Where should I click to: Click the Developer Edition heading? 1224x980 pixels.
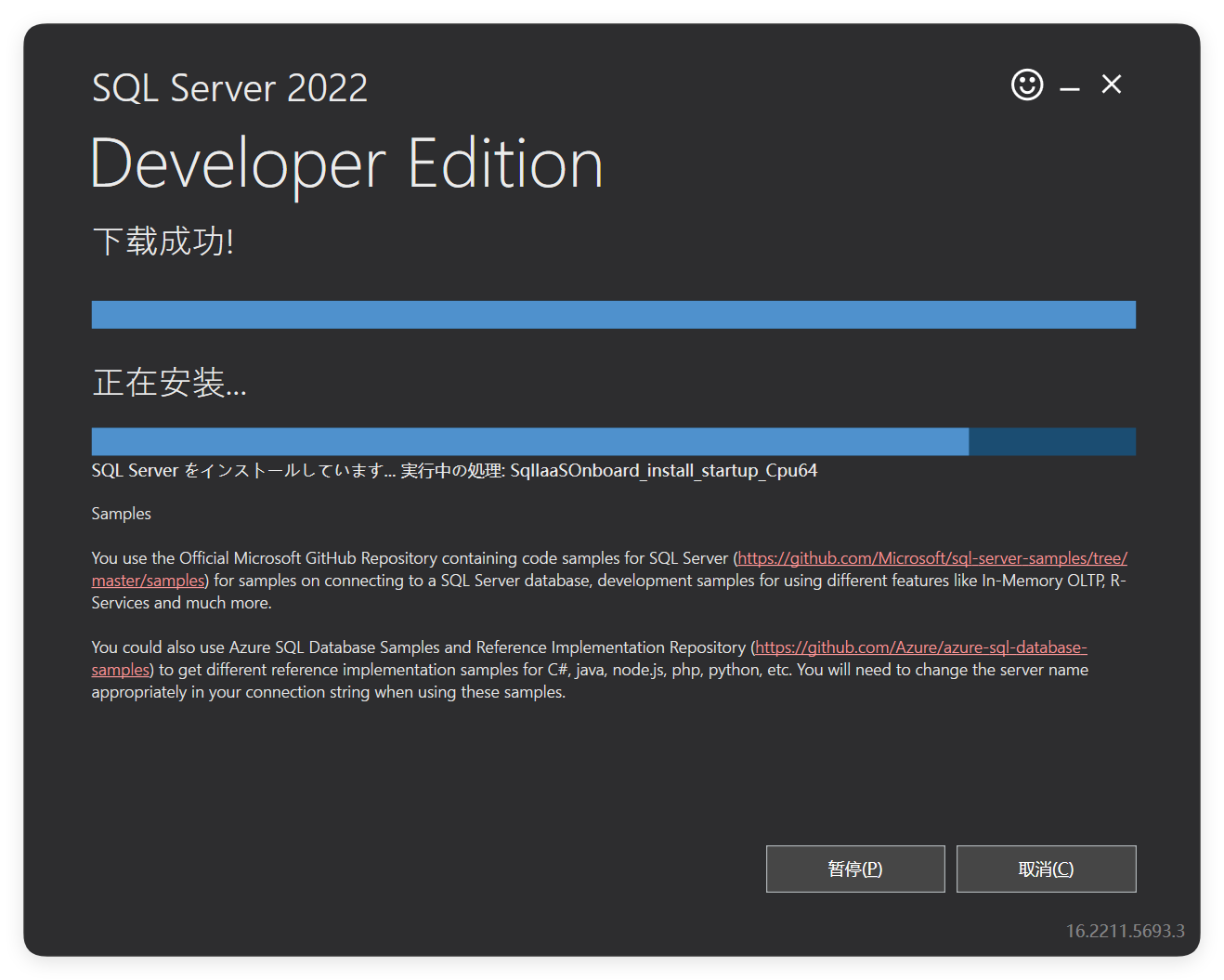[347, 163]
